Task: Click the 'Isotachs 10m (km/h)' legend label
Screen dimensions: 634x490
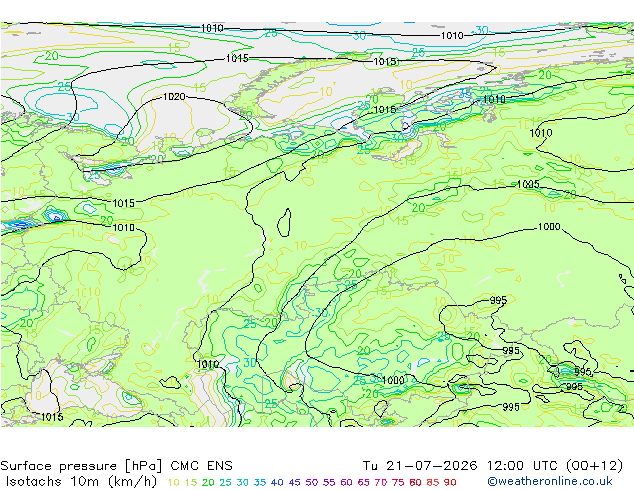Action: click(81, 482)
